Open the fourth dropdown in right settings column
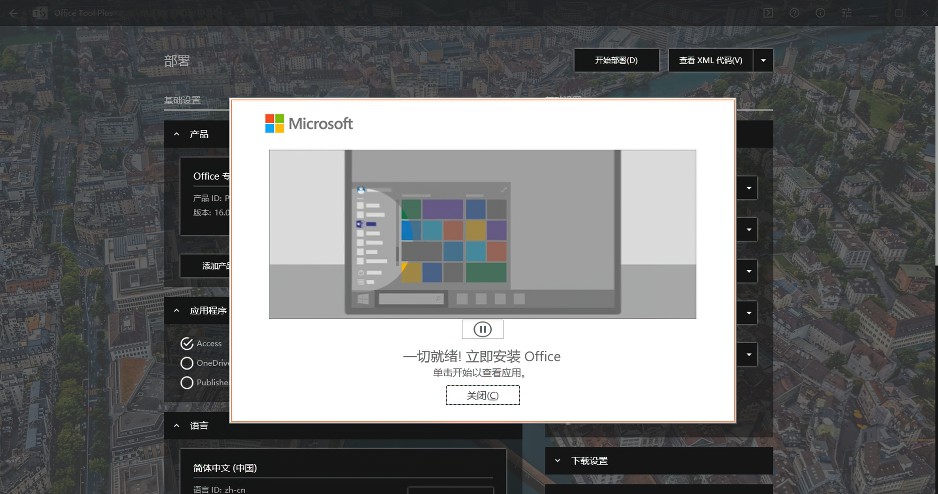This screenshot has height=494, width=938. pyautogui.click(x=748, y=313)
